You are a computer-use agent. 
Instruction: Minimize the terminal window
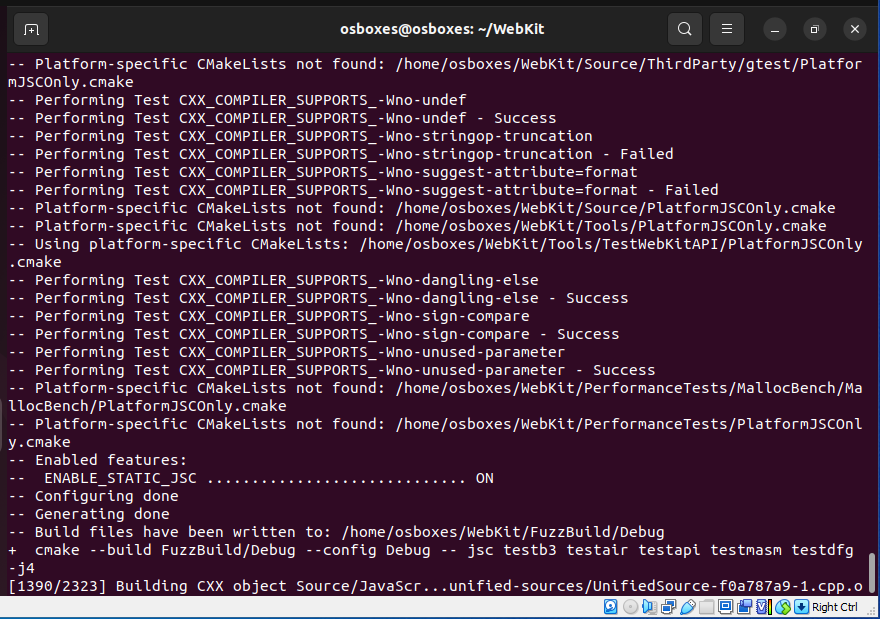[775, 29]
